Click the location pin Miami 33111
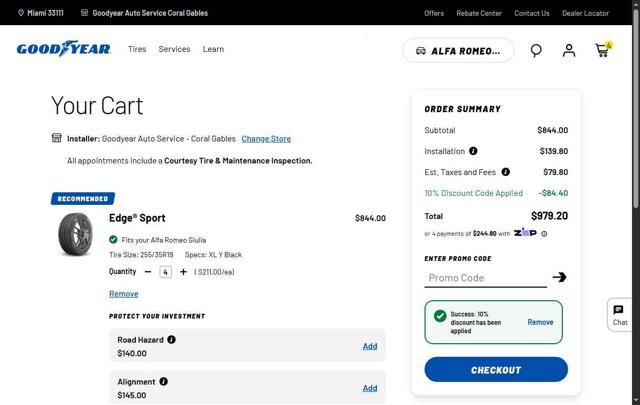Viewport: 640px width, 405px height. tap(41, 13)
